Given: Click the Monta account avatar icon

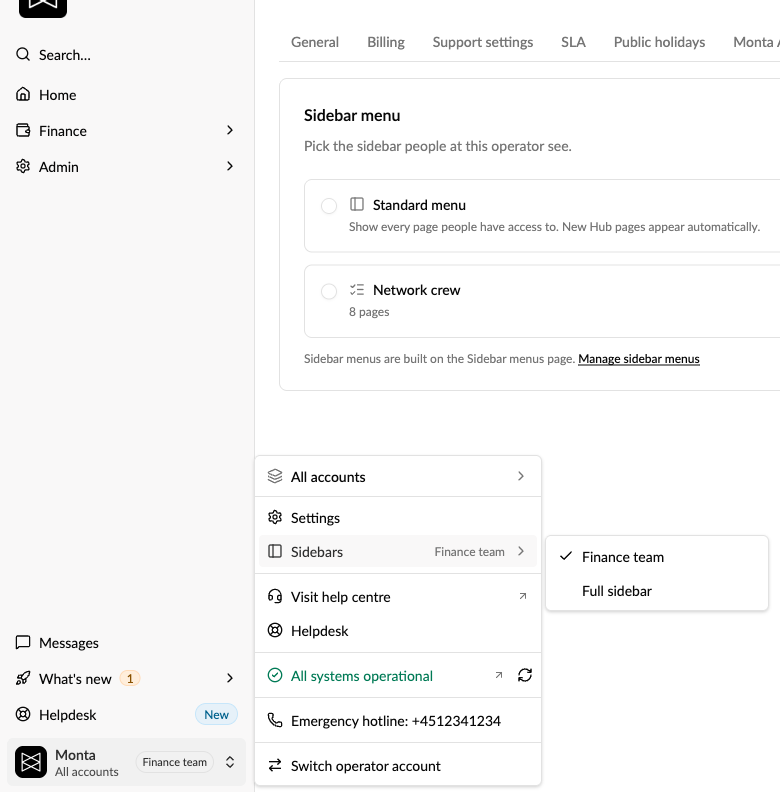Looking at the screenshot, I should (x=31, y=762).
